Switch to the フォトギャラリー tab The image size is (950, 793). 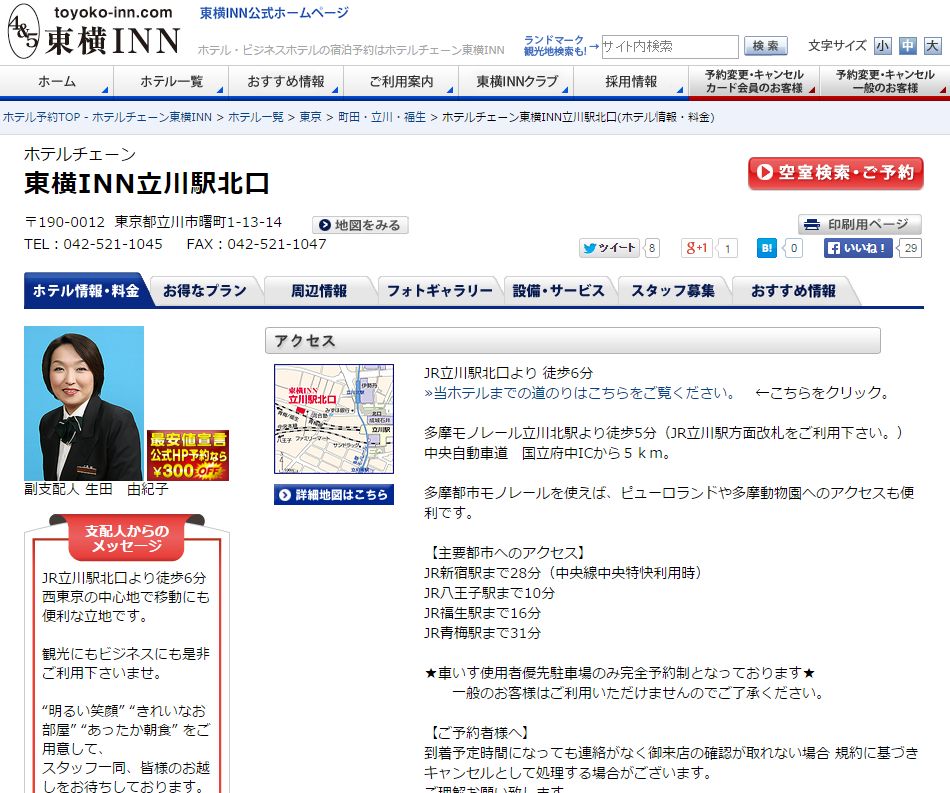[440, 291]
